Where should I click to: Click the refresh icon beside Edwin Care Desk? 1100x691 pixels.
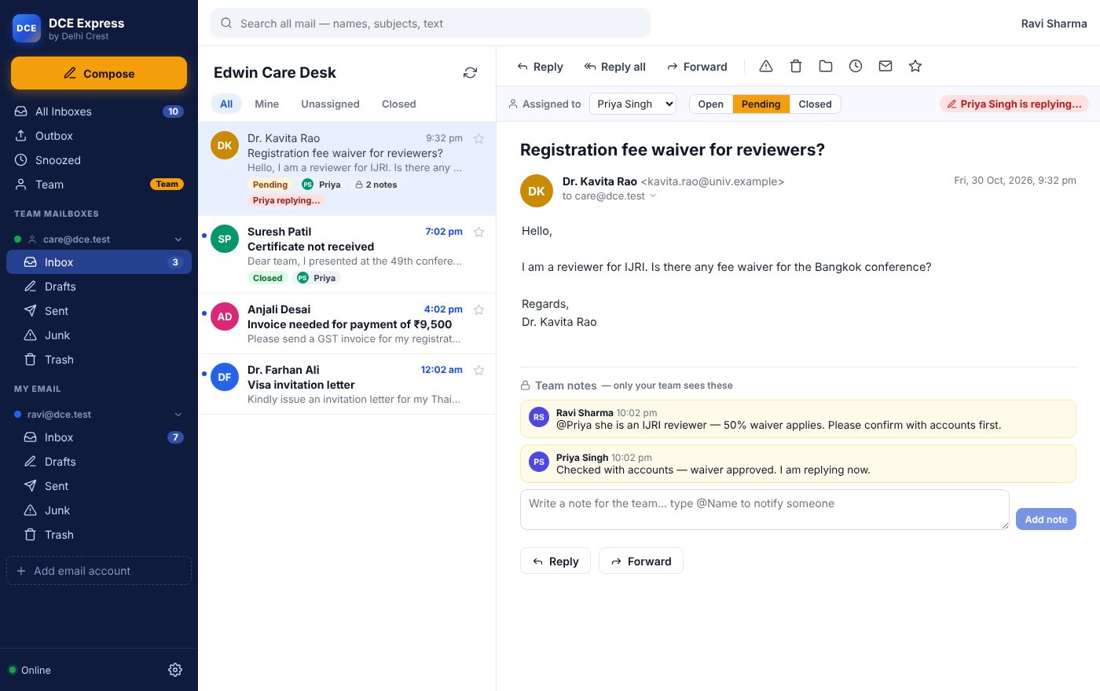pos(470,72)
